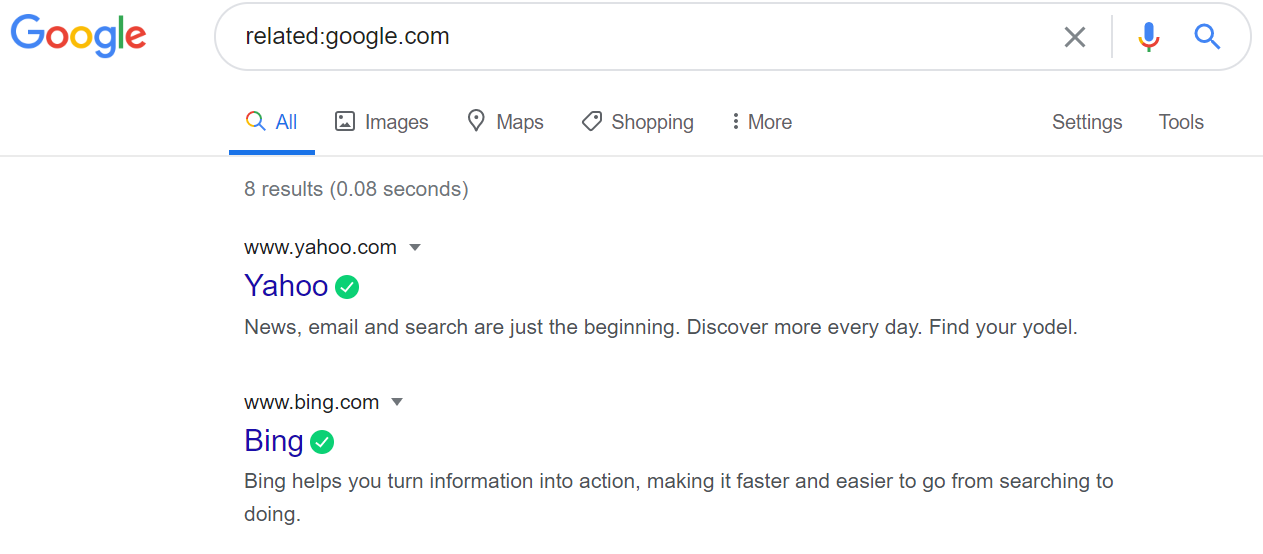Open the More search options menu
The image size is (1263, 554).
point(761,122)
